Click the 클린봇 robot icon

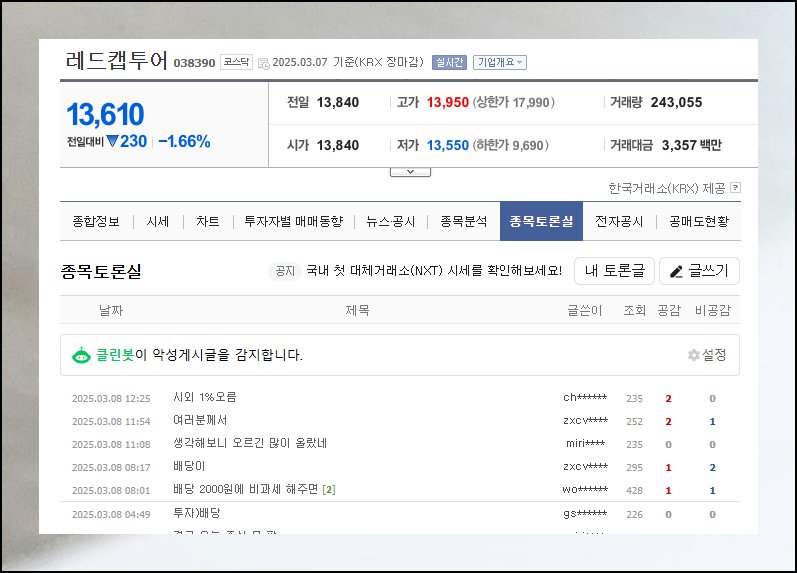(81, 355)
